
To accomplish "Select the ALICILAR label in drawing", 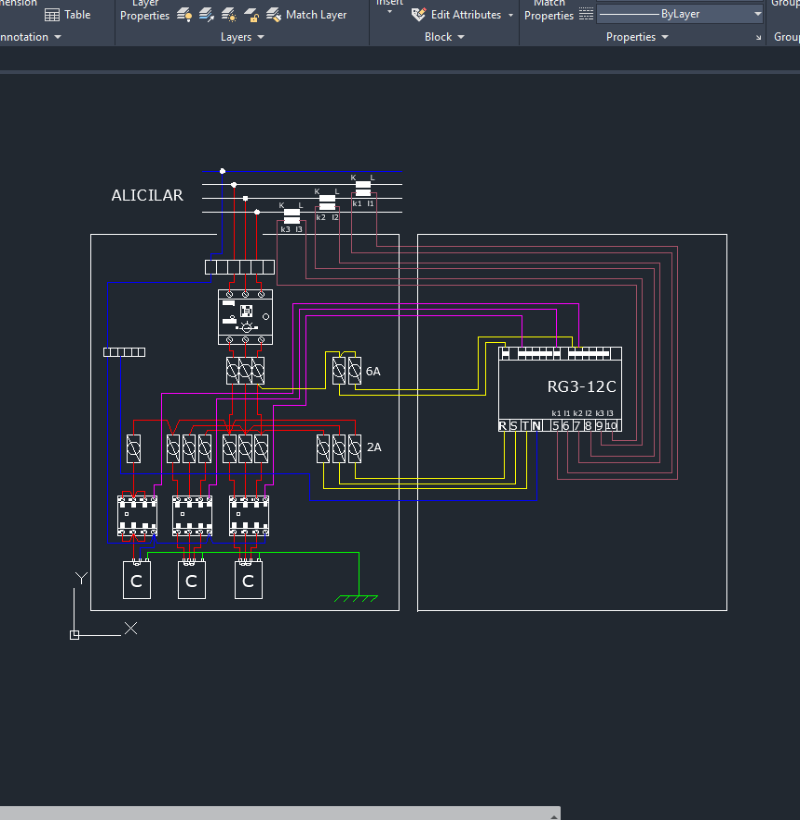I will click(x=147, y=196).
